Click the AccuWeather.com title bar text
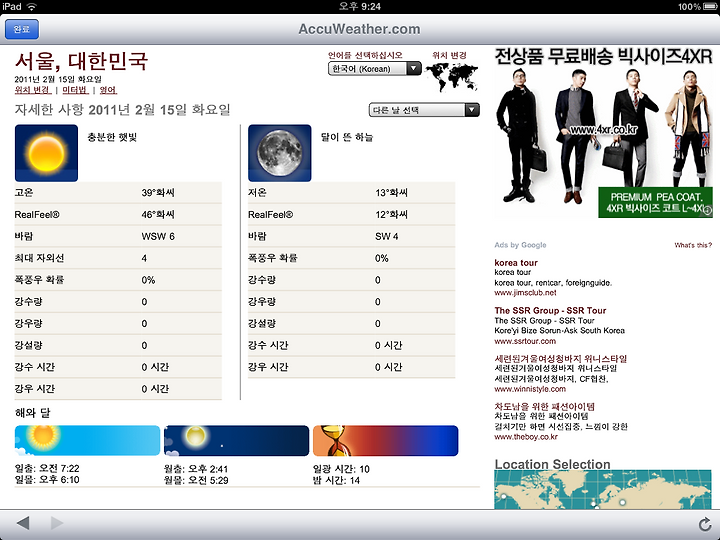Image resolution: width=720 pixels, height=540 pixels. (x=359, y=29)
